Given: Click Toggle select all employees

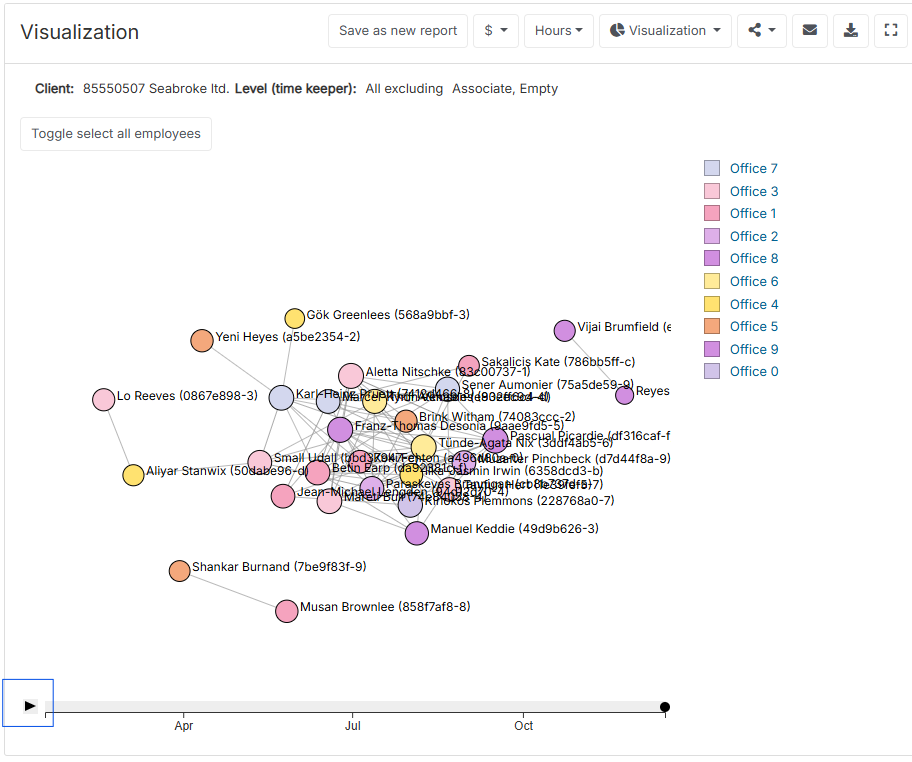Looking at the screenshot, I should click(x=116, y=134).
